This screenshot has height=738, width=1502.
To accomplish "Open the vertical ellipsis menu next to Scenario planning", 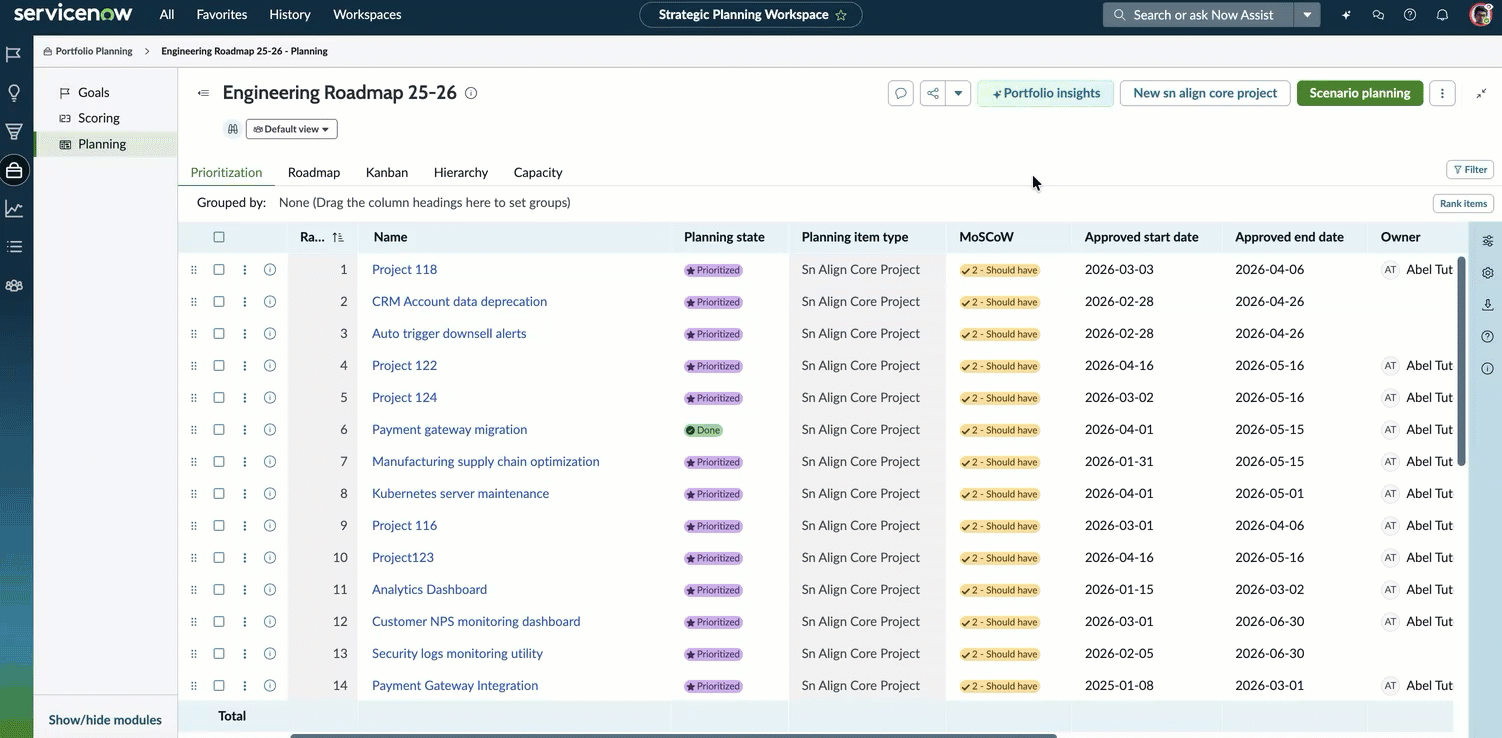I will pos(1442,93).
